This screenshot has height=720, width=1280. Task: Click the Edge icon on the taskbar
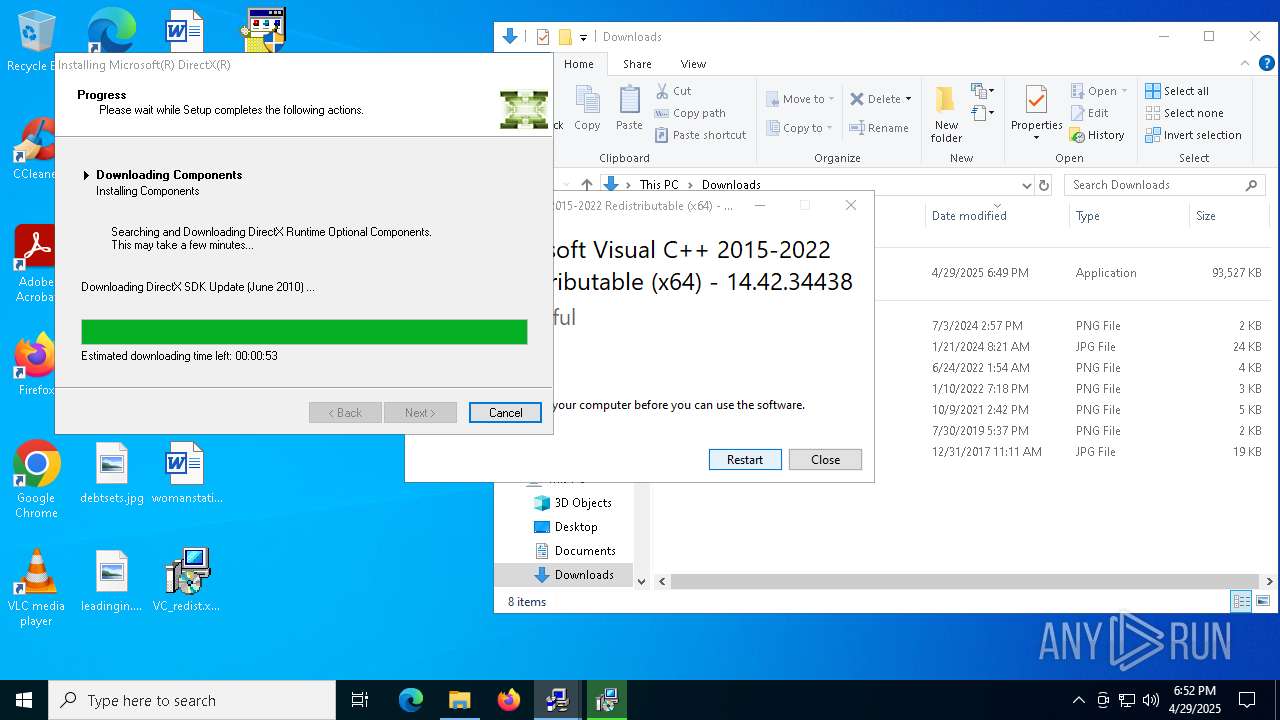coord(411,700)
